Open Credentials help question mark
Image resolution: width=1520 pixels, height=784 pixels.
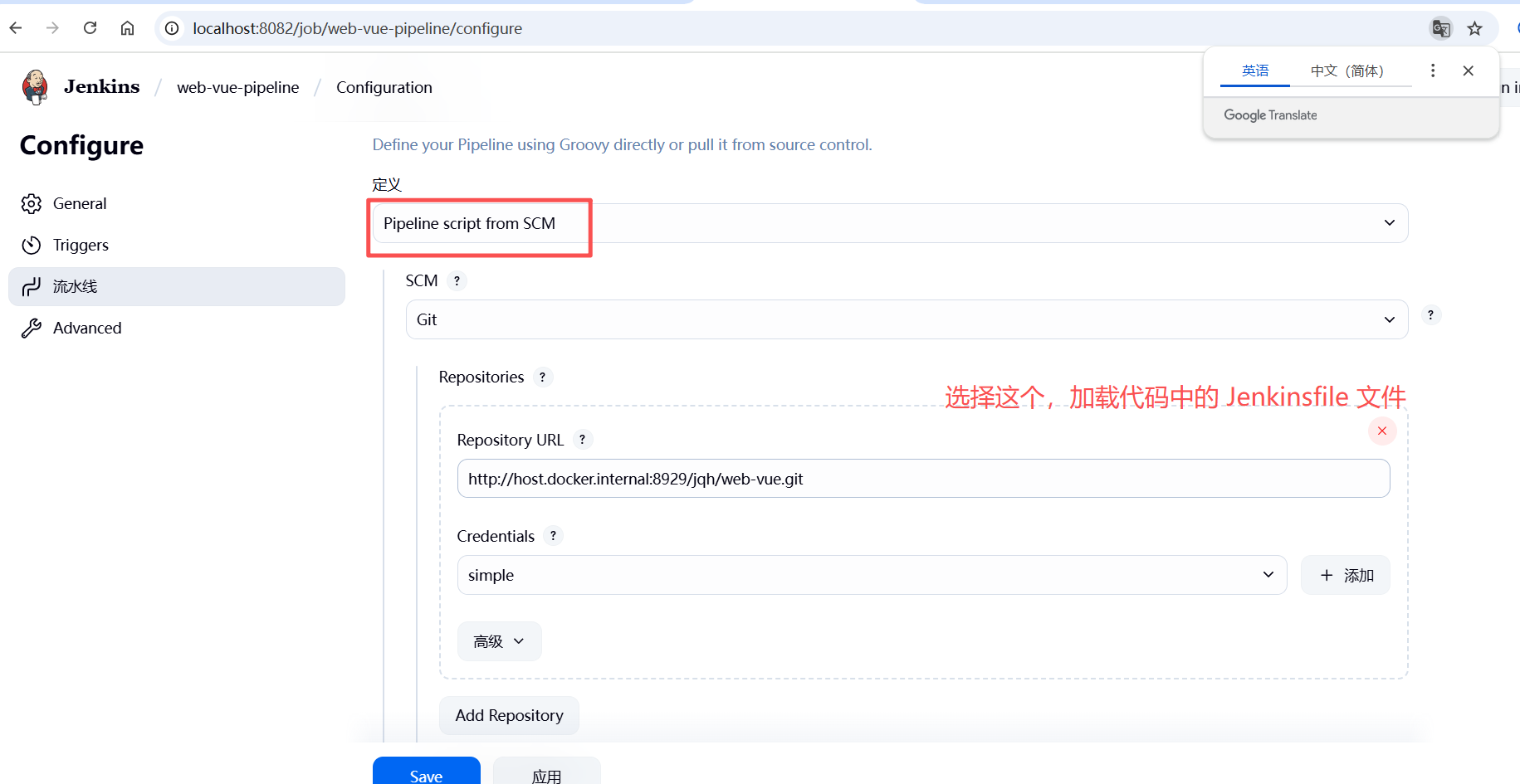pyautogui.click(x=553, y=536)
